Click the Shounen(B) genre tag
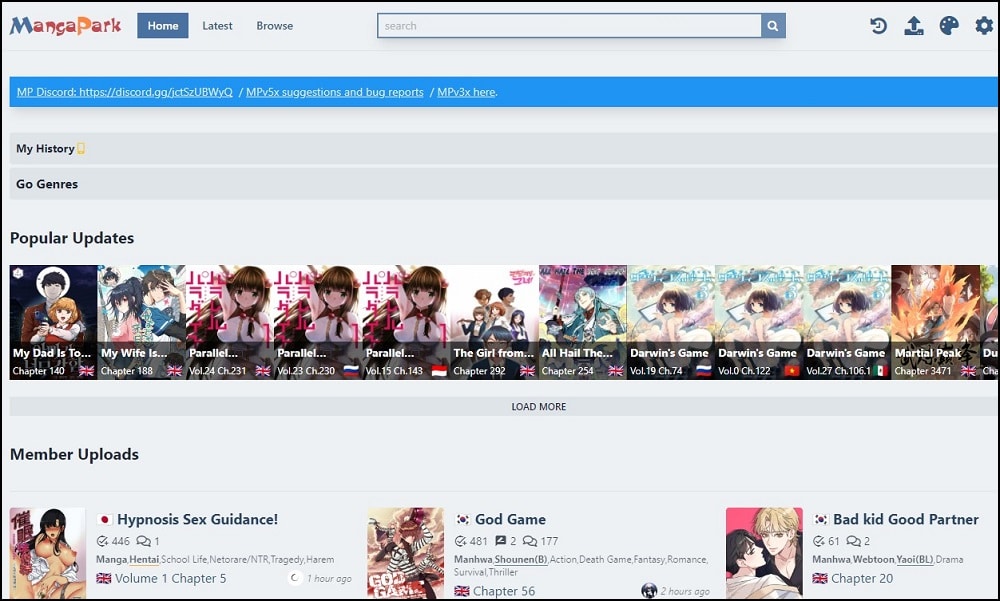The height and width of the screenshot is (601, 1000). [x=521, y=560]
